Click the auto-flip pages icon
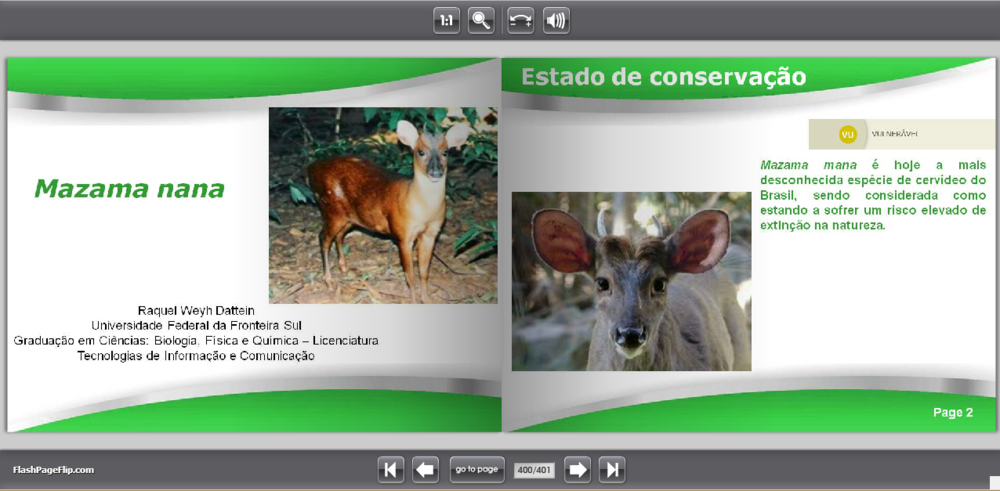Image resolution: width=1000 pixels, height=491 pixels. coord(520,20)
